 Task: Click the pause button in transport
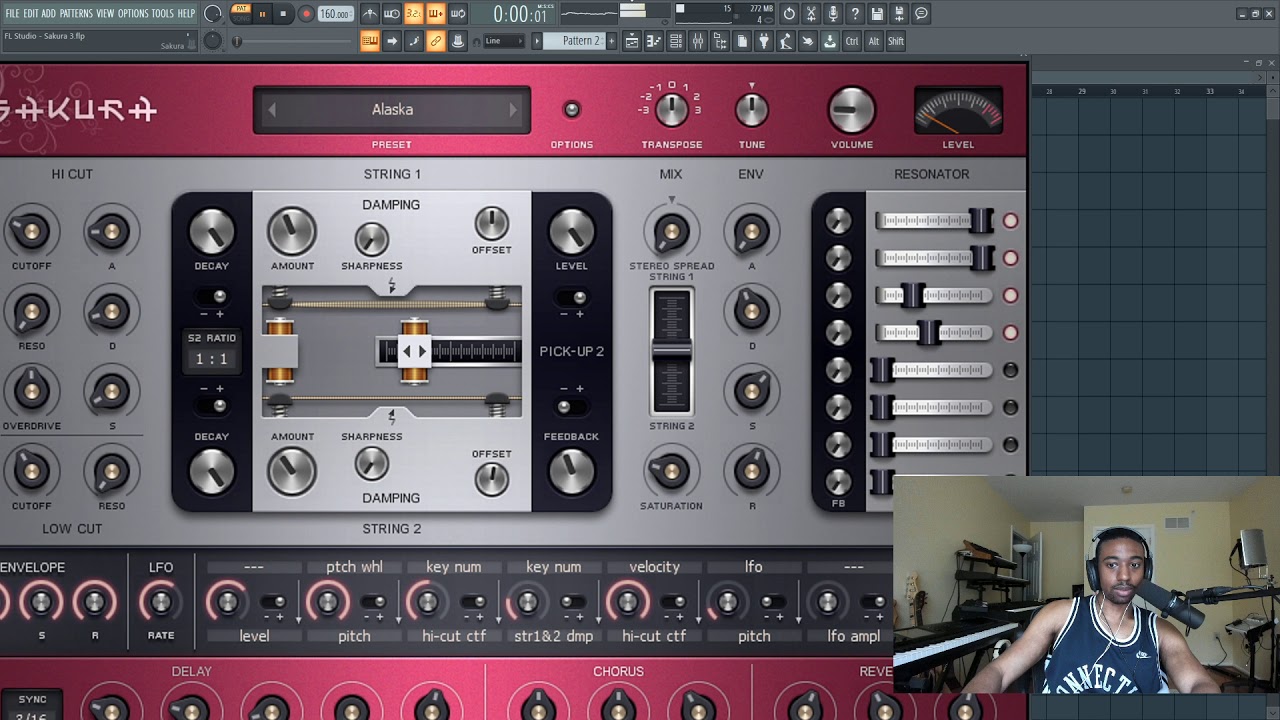pos(262,14)
